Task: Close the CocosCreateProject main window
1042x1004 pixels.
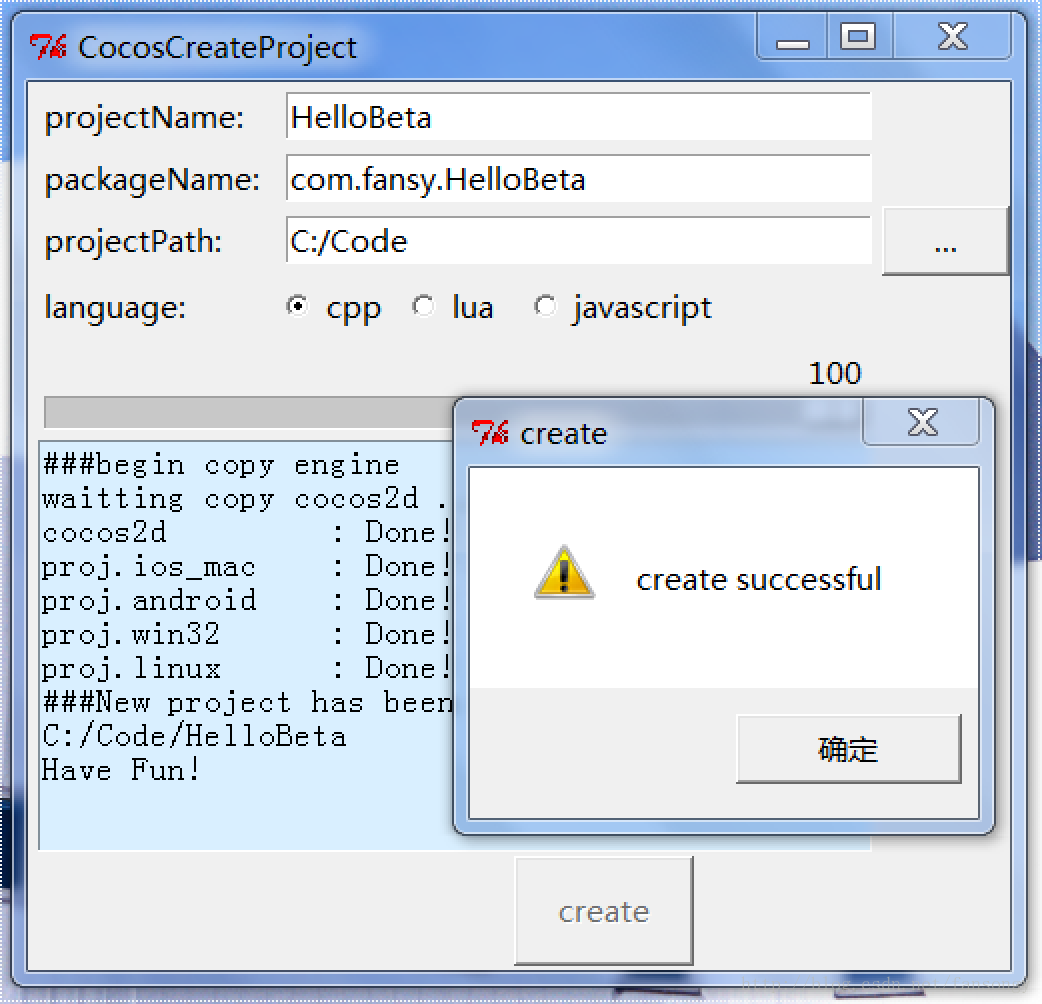Action: point(952,37)
